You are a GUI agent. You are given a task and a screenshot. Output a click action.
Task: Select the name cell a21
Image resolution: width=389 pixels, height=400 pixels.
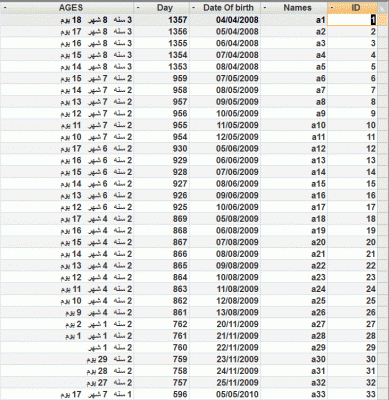coord(294,254)
